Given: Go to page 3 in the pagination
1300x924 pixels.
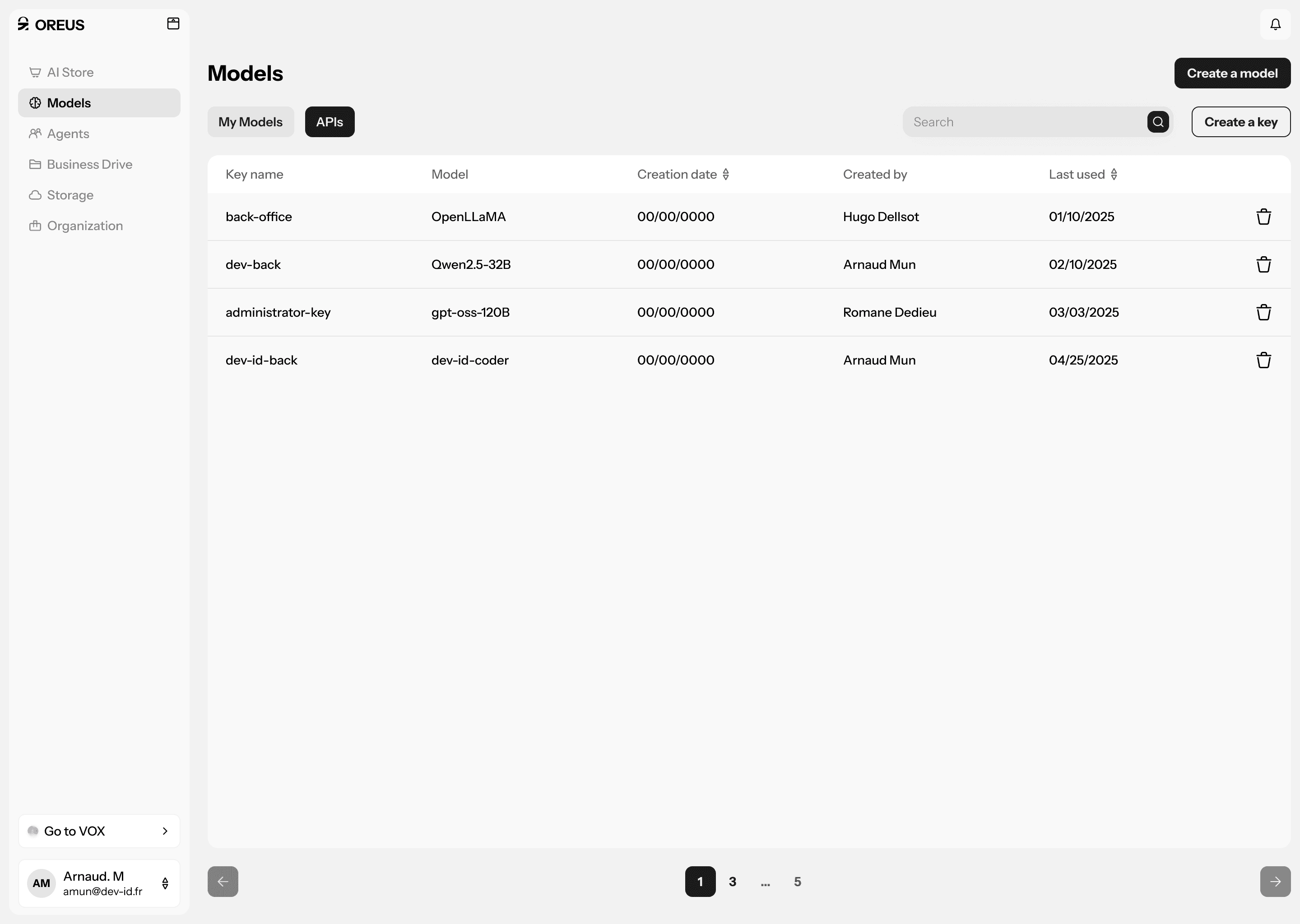Looking at the screenshot, I should 733,881.
